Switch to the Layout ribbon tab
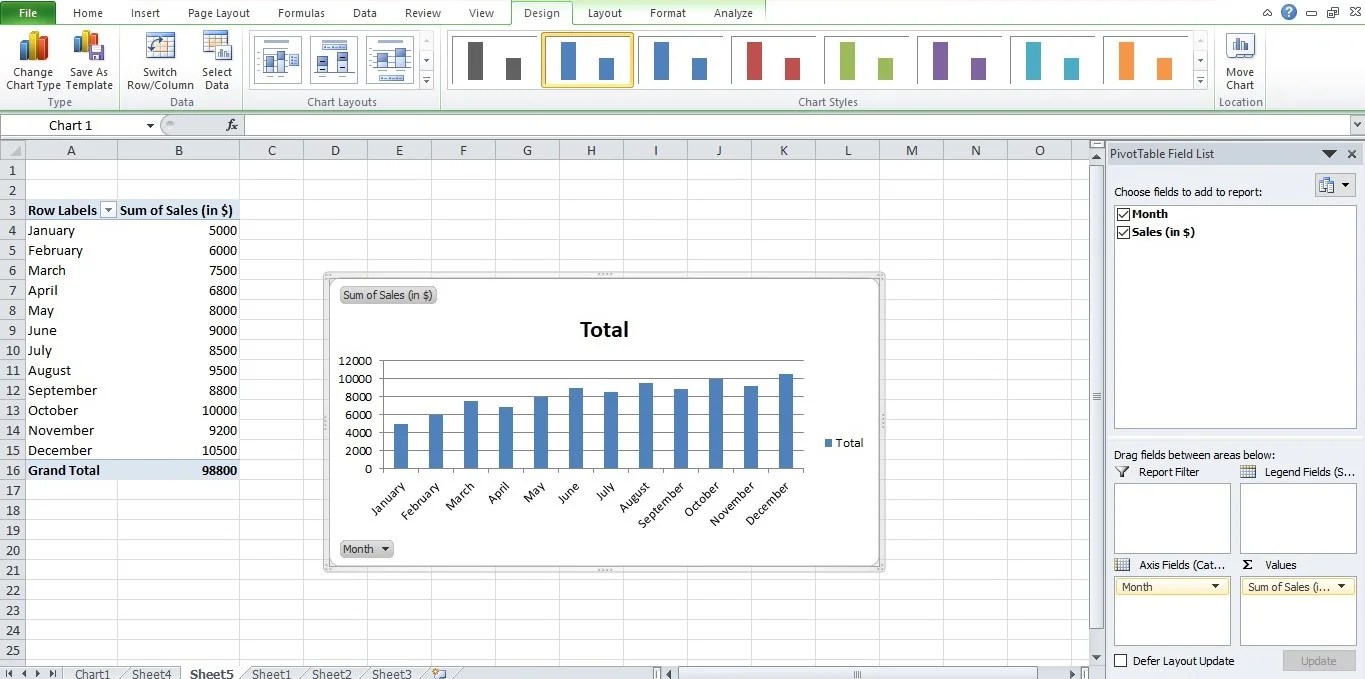The width and height of the screenshot is (1365, 679). click(604, 13)
